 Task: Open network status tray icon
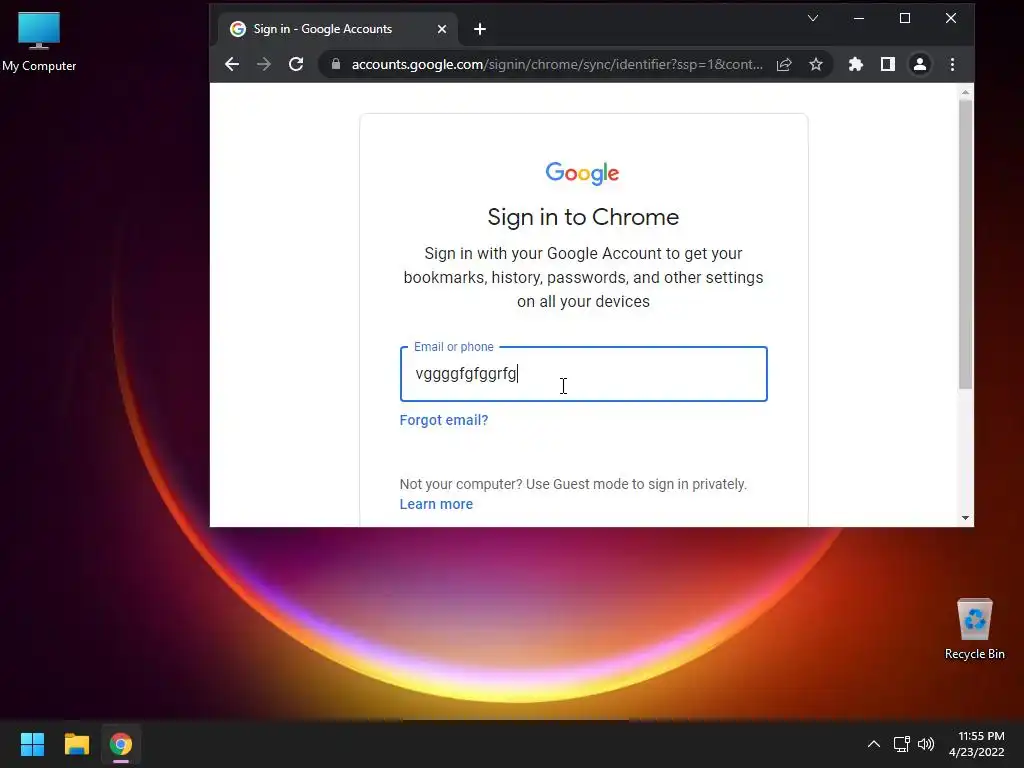tap(902, 744)
